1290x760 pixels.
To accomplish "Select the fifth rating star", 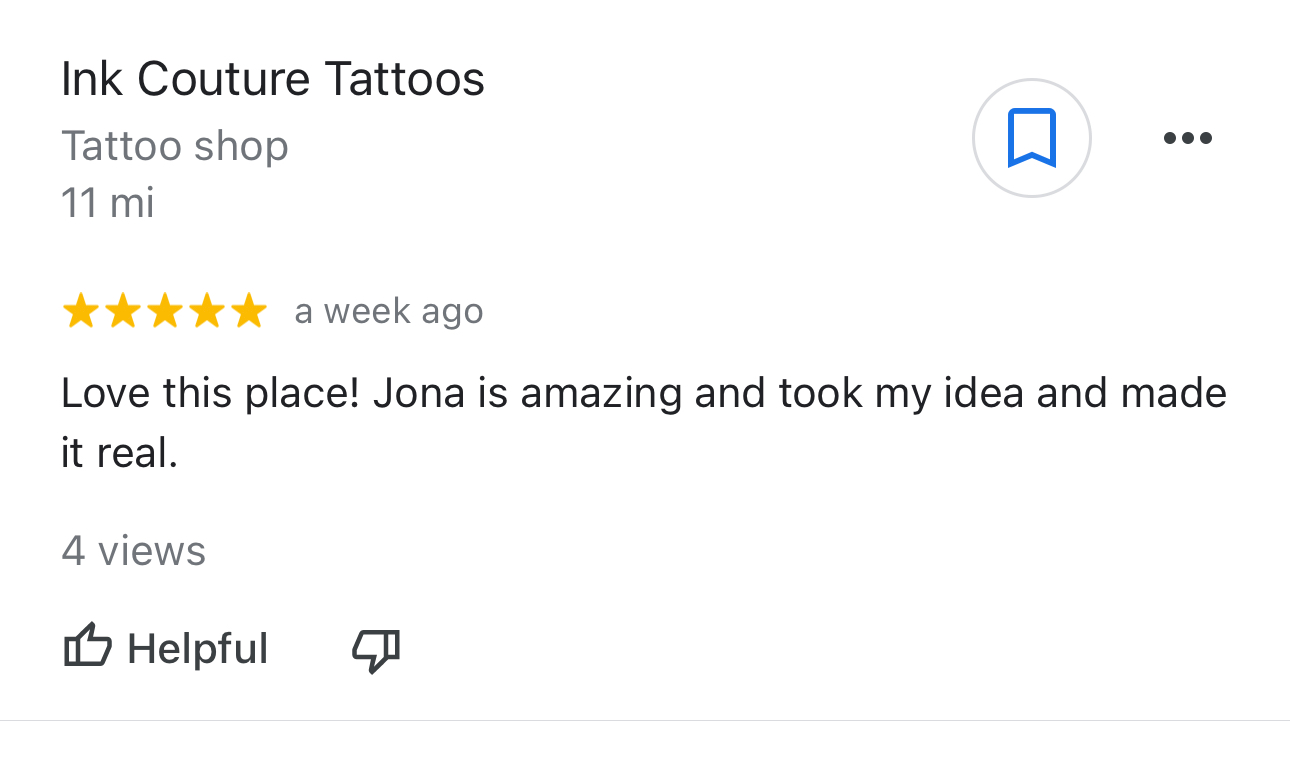I will pos(248,312).
